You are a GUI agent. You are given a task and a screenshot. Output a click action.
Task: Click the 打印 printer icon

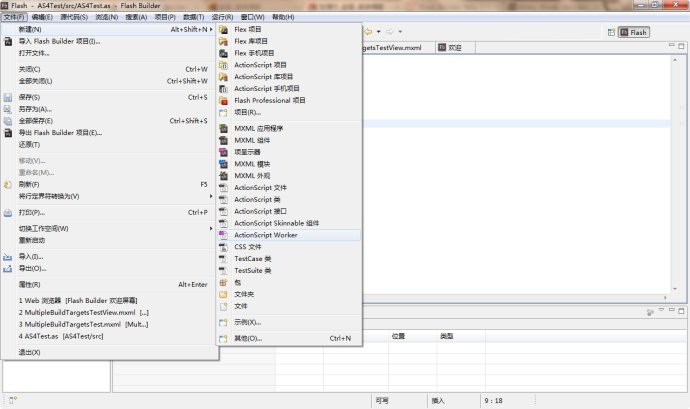click(8, 213)
